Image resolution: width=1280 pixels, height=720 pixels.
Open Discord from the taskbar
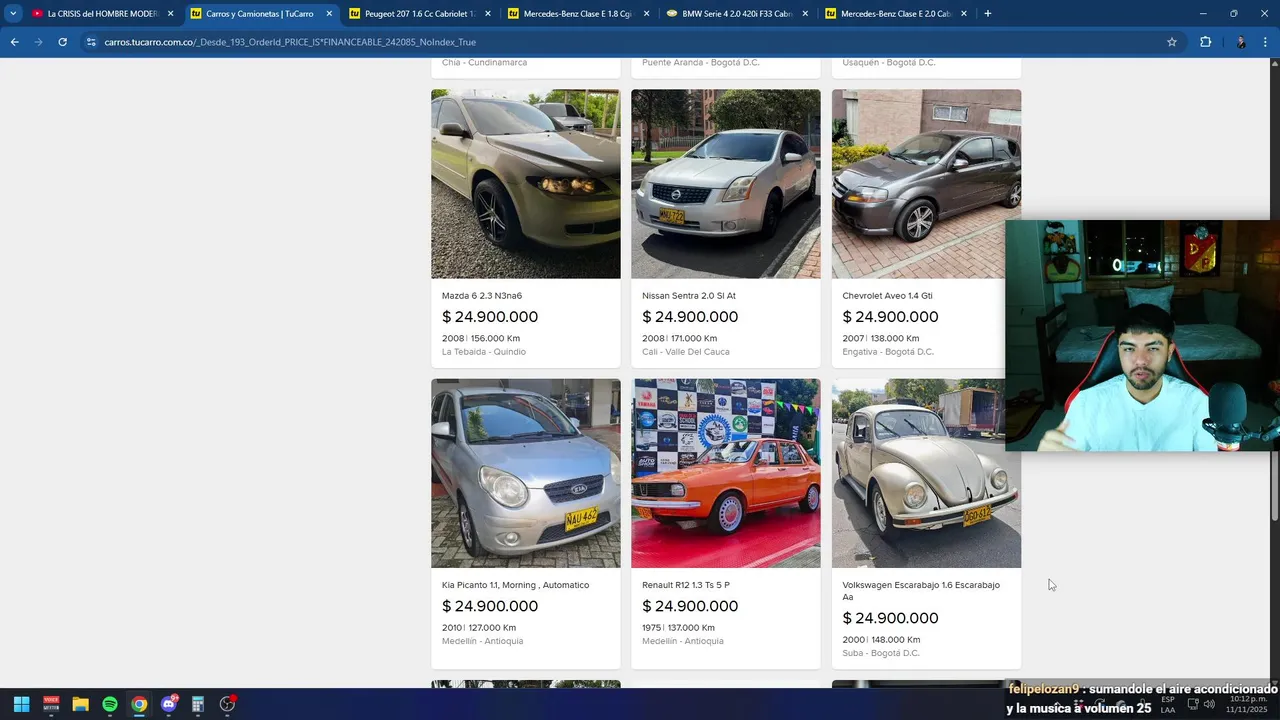169,704
